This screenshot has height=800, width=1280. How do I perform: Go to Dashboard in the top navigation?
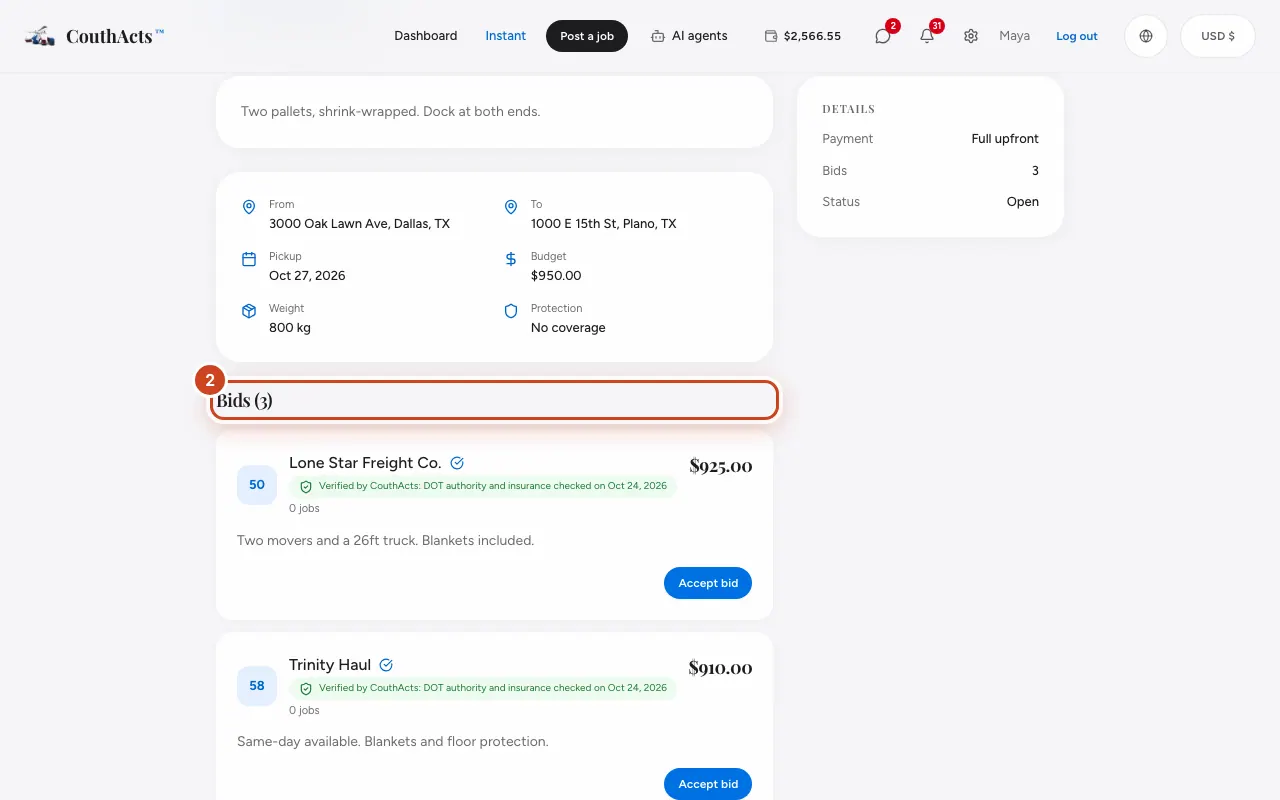pyautogui.click(x=426, y=36)
